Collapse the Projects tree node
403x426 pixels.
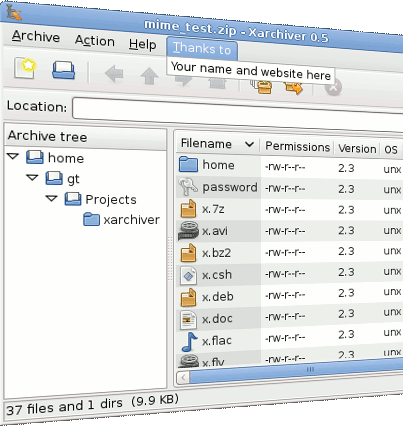coord(52,198)
